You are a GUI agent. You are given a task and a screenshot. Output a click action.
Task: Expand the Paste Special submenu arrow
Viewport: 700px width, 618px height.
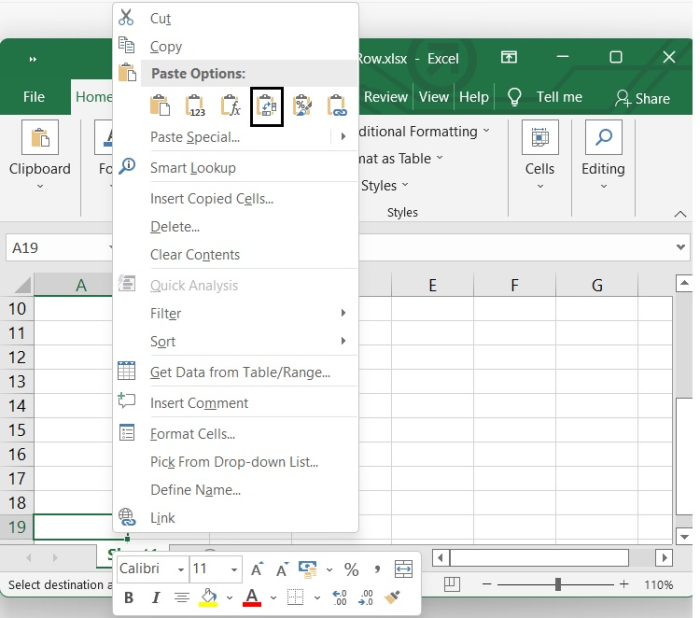[343, 137]
